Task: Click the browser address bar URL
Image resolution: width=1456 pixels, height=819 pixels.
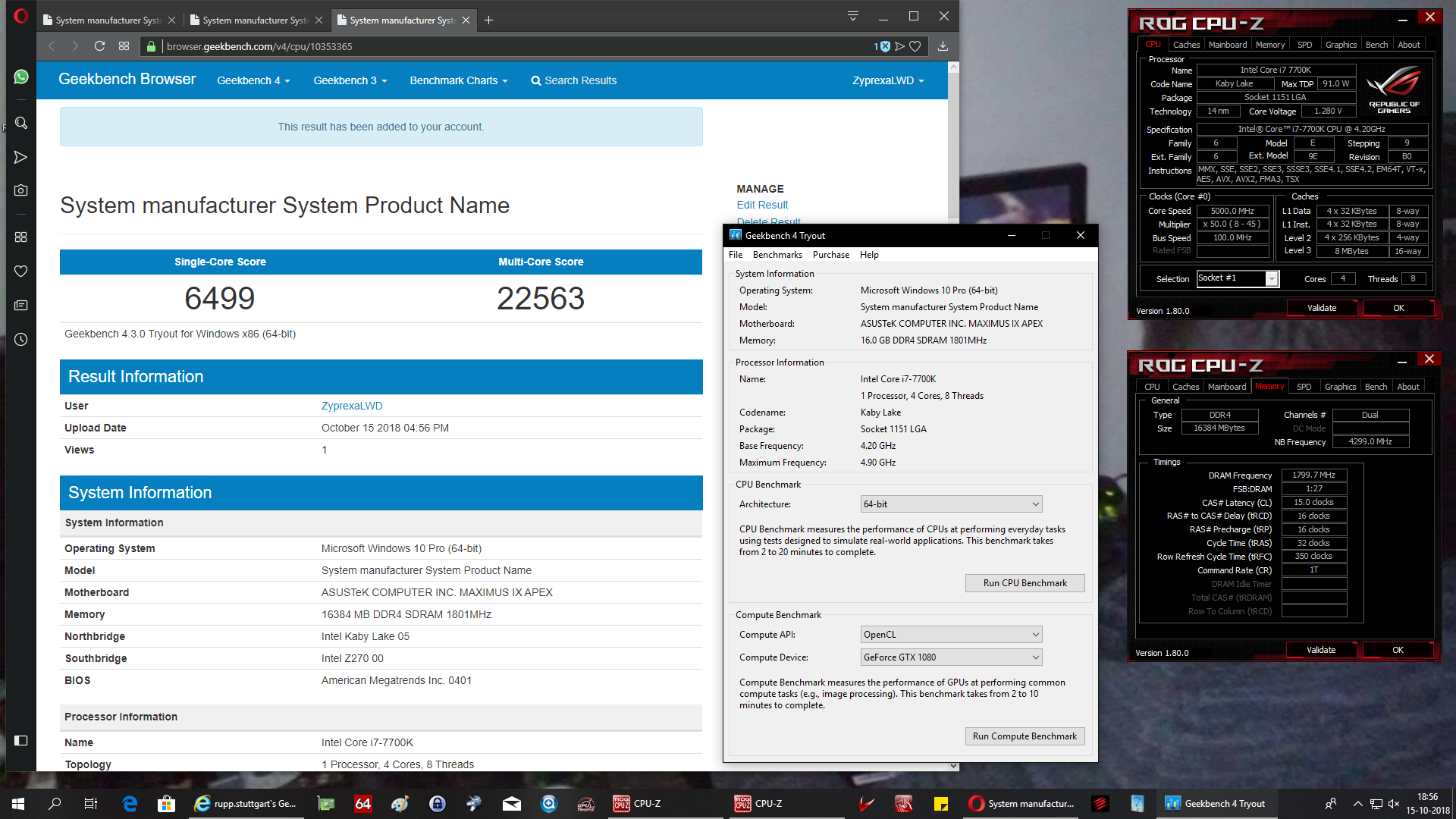Action: [x=259, y=46]
